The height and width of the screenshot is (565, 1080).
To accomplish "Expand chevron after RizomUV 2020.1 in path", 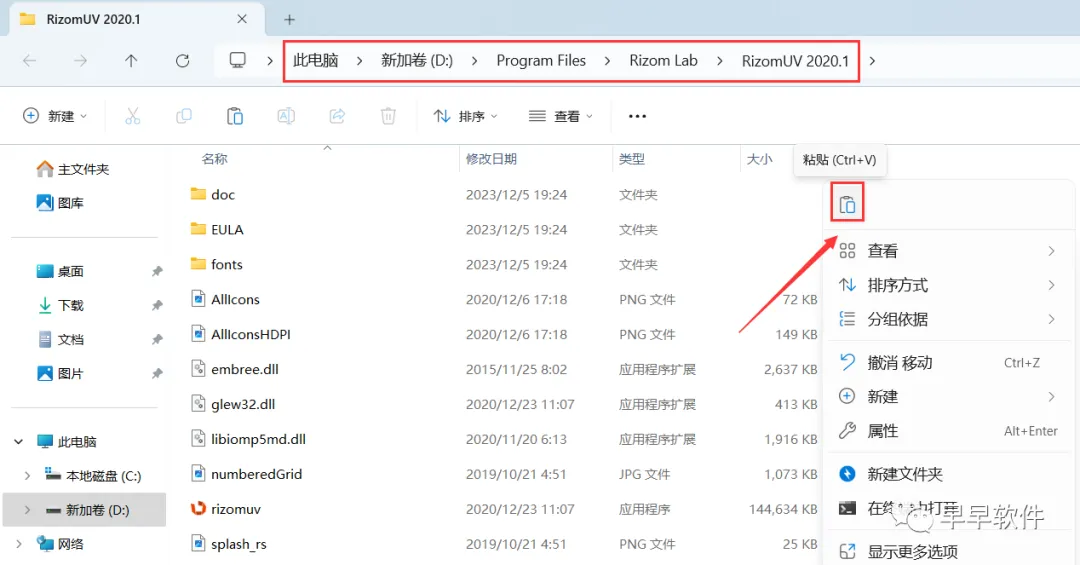I will [x=872, y=61].
